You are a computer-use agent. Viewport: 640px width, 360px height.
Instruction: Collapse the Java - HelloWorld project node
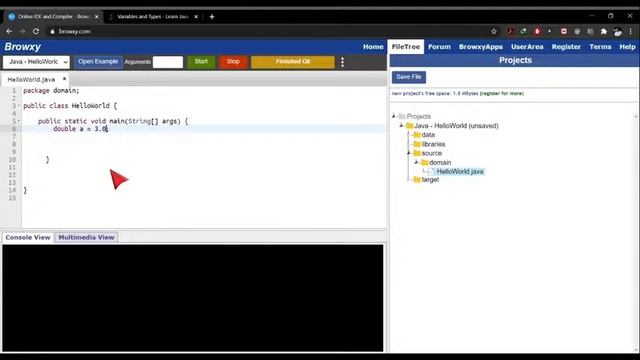click(401, 126)
